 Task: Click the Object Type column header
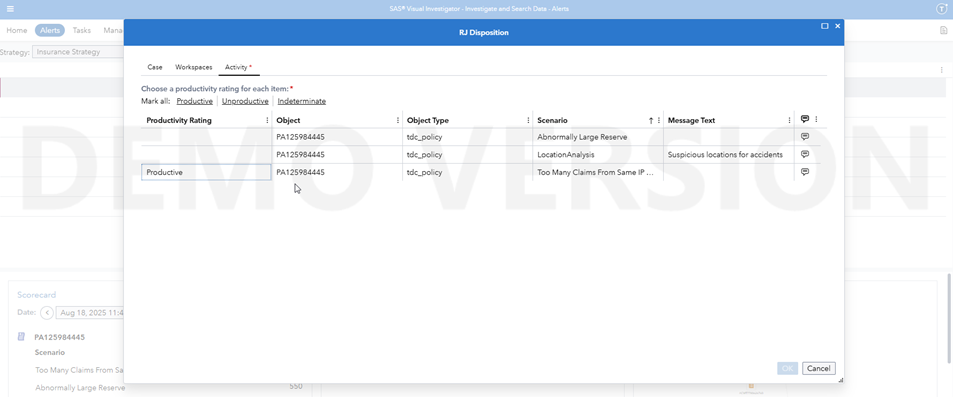(428, 120)
